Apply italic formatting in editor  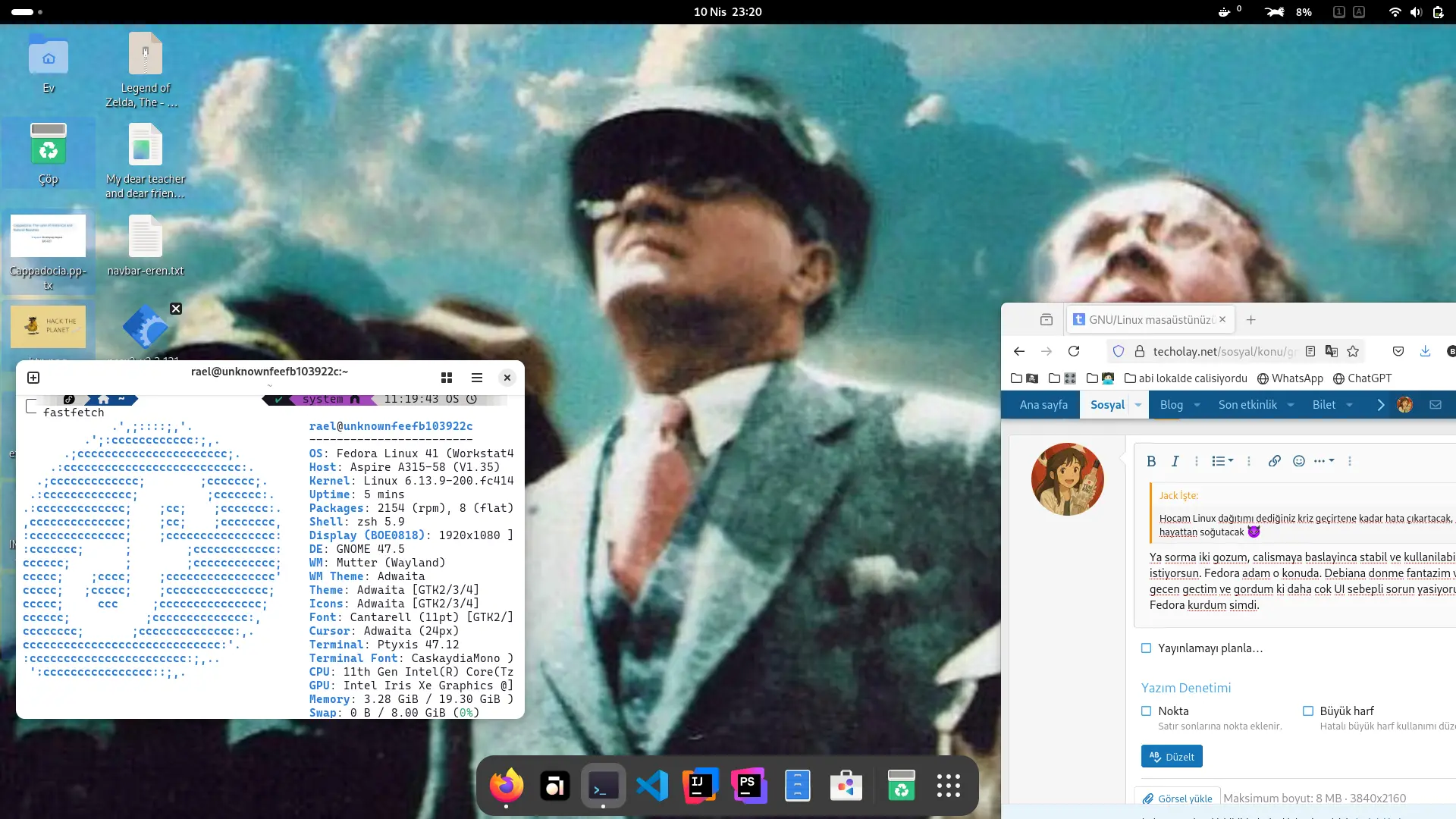coord(1175,461)
